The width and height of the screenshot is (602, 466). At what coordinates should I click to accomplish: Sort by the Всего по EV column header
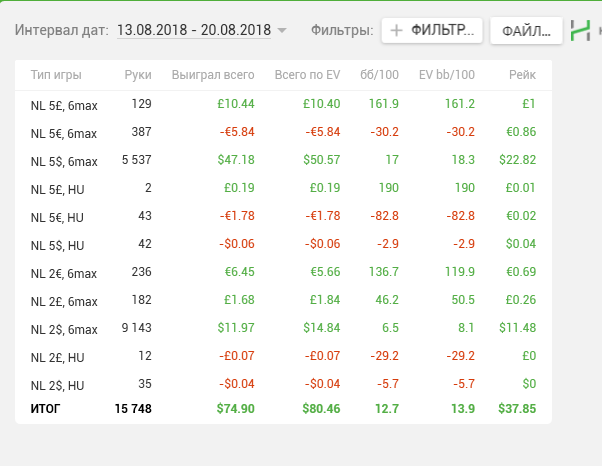(x=307, y=75)
